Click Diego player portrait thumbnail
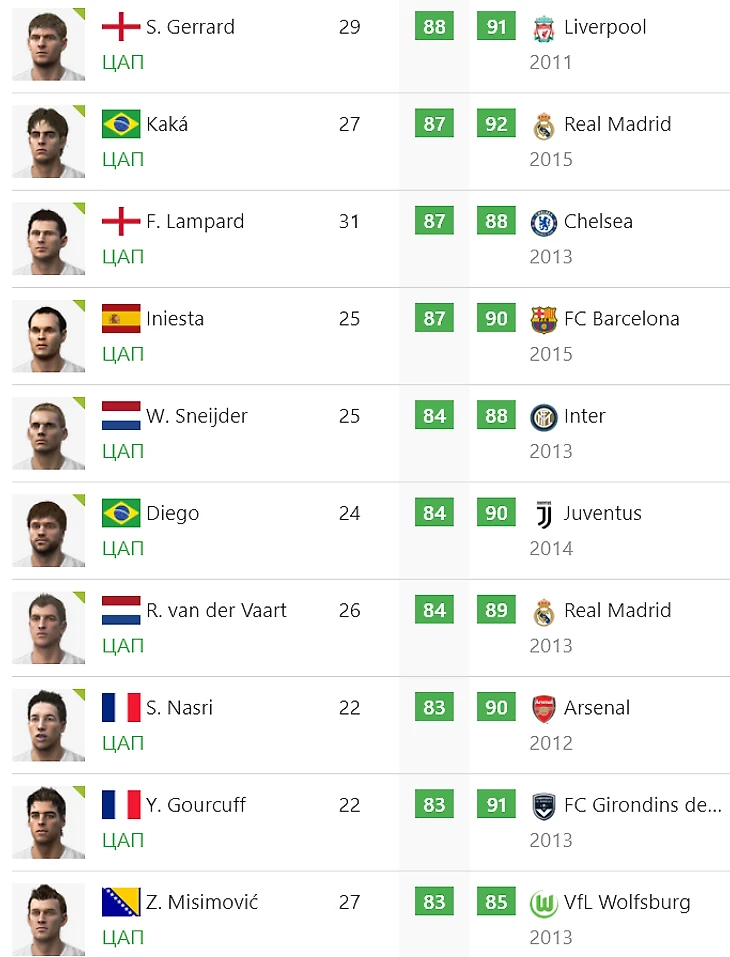Screen dimensions: 730x957 [x=48, y=530]
